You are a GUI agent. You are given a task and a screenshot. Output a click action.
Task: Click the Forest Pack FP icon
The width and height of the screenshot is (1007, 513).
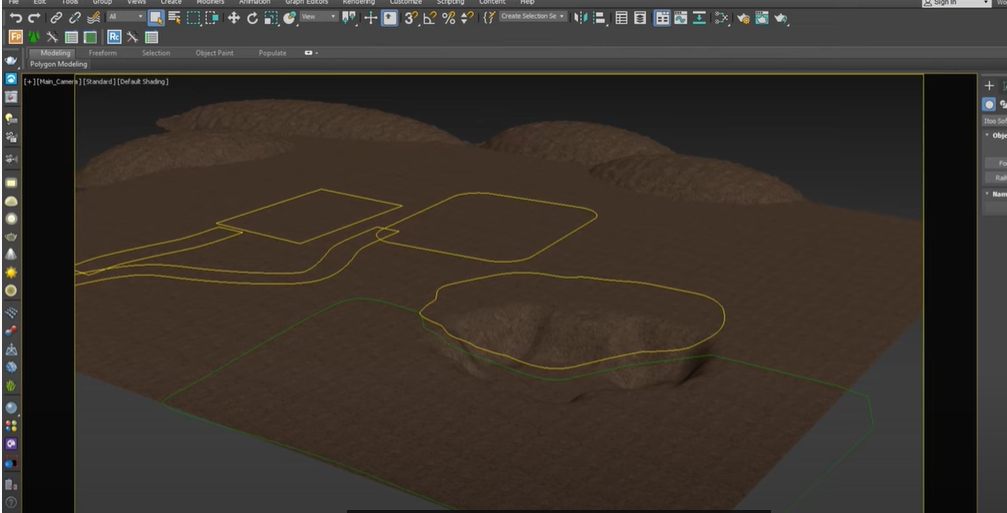point(15,37)
